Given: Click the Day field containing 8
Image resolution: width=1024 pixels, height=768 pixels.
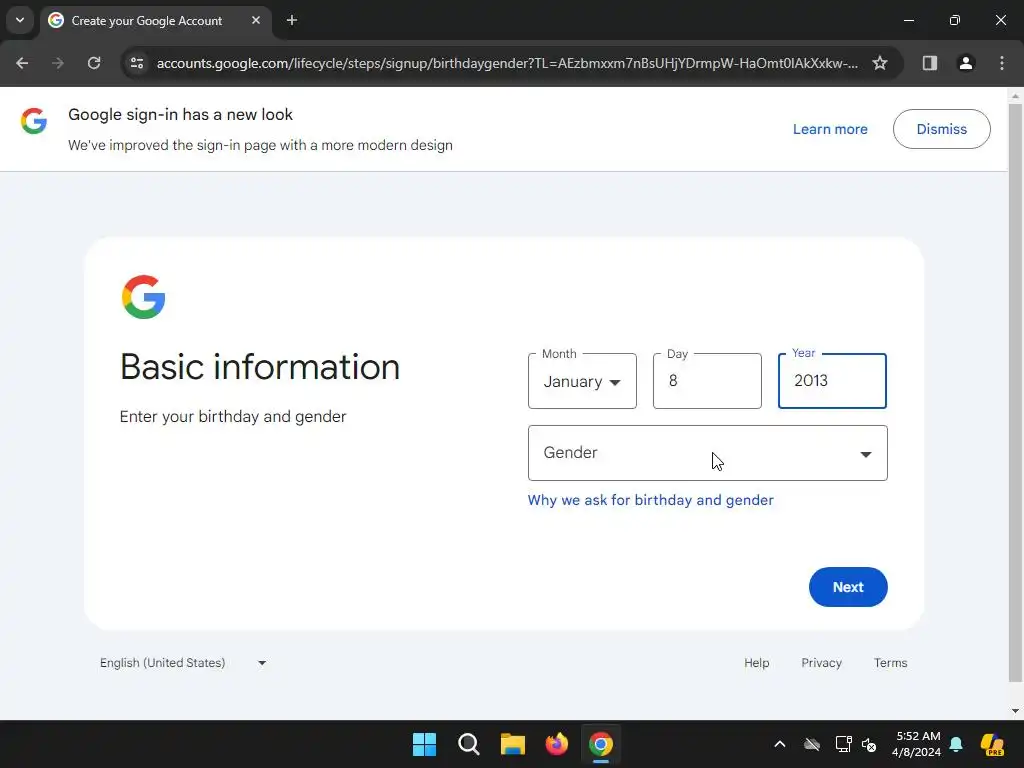Looking at the screenshot, I should 707,381.
